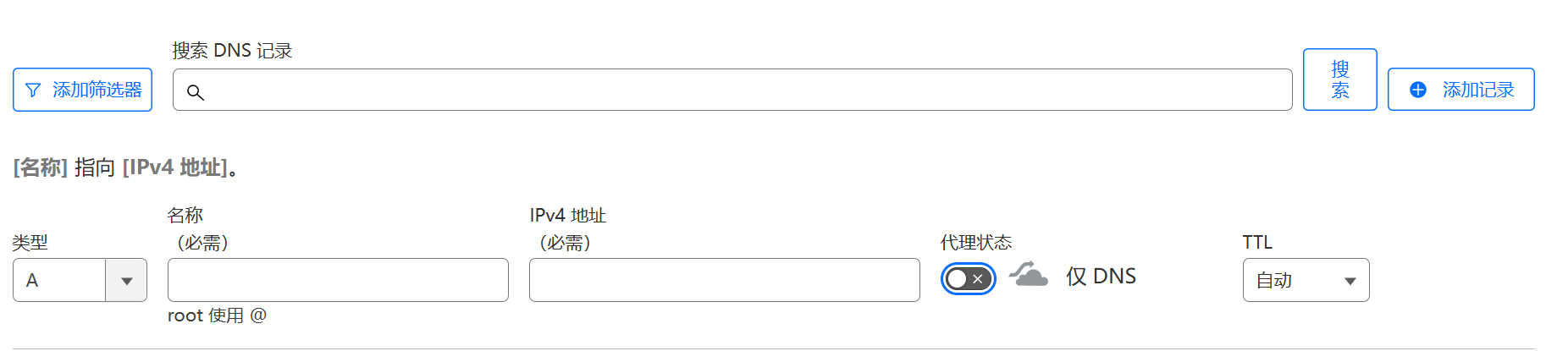Click the grey cloud proxy status icon
Viewport: 1568px width, 351px height.
[1029, 275]
